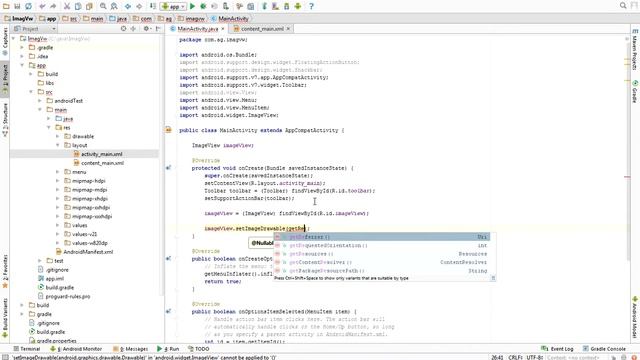Open the Gradle Console panel
This screenshot has height=360, width=640.
604,349
